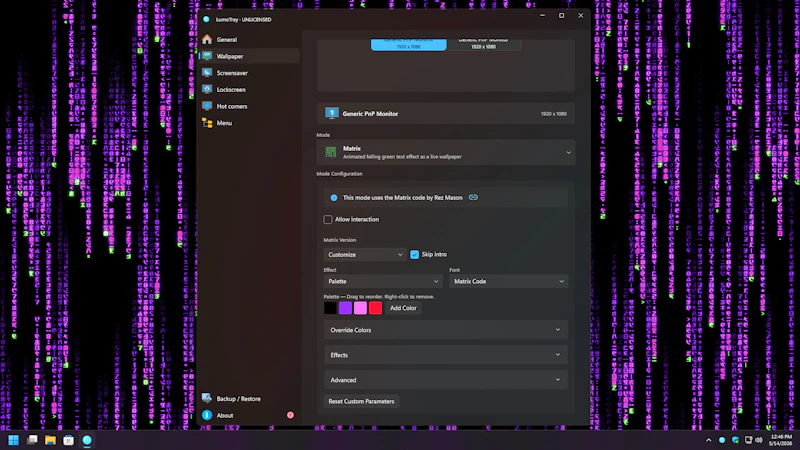Click the Hot corners icon
Viewport: 800px width, 450px height.
pyautogui.click(x=207, y=106)
